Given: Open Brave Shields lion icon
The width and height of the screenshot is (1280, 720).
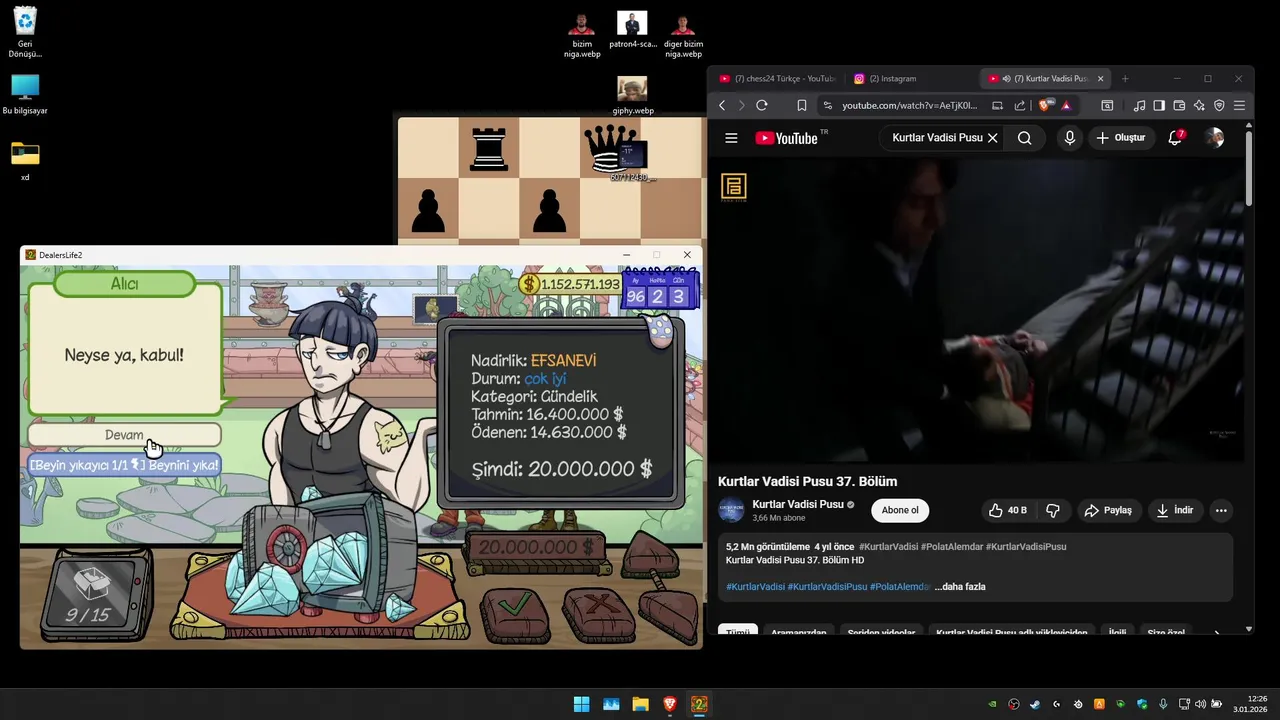Looking at the screenshot, I should 1046,105.
